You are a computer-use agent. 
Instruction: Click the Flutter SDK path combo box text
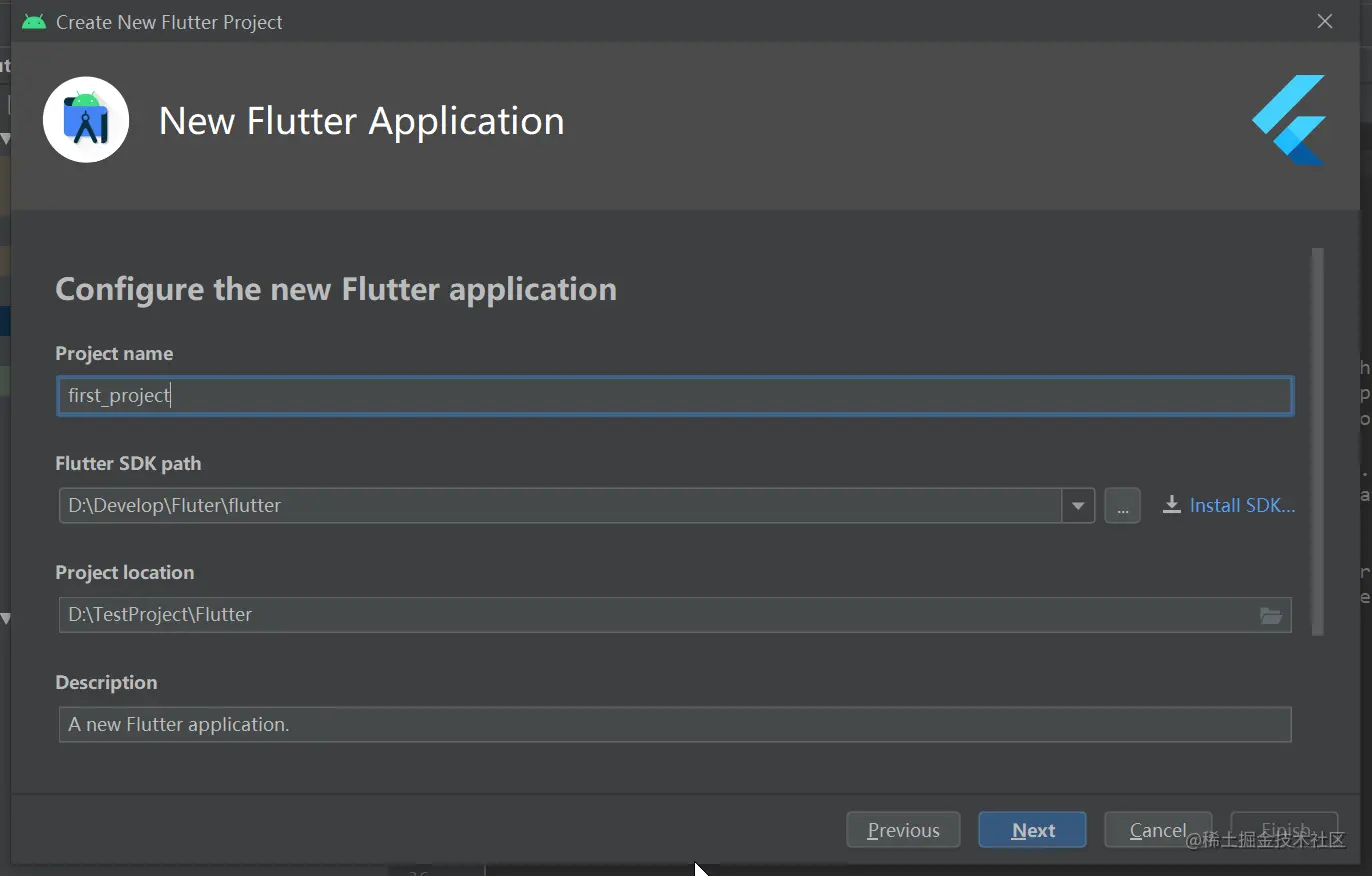pos(560,506)
